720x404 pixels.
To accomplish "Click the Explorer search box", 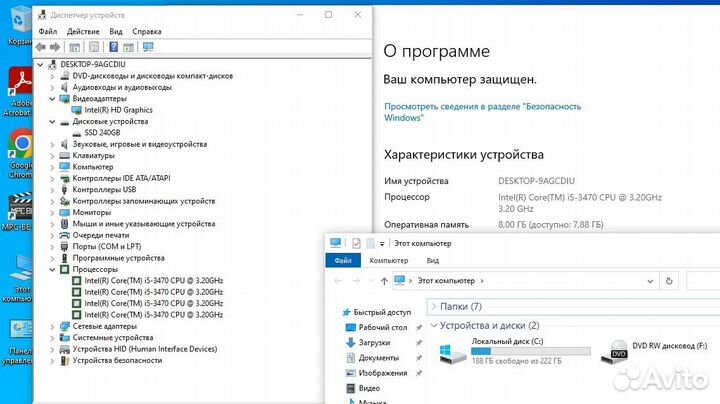I will [703, 281].
